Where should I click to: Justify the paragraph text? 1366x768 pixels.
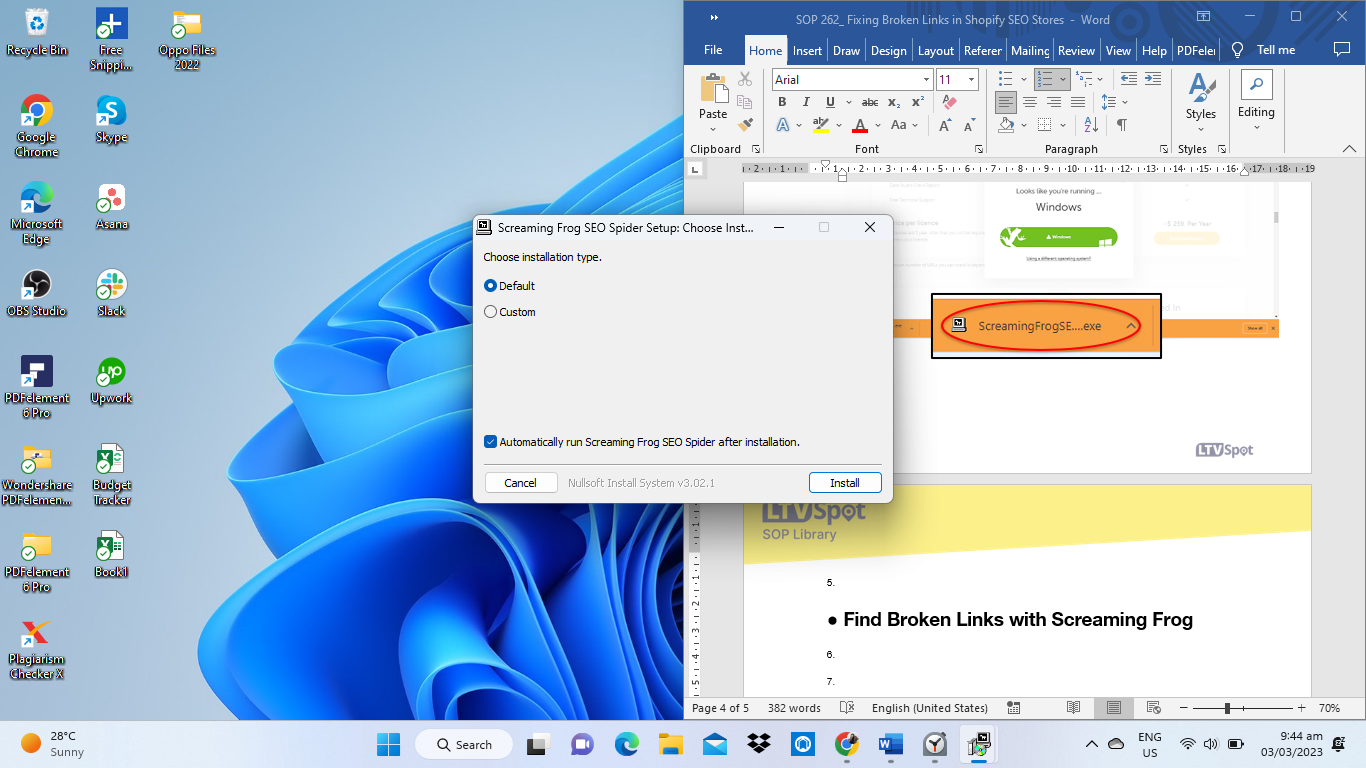click(1078, 102)
